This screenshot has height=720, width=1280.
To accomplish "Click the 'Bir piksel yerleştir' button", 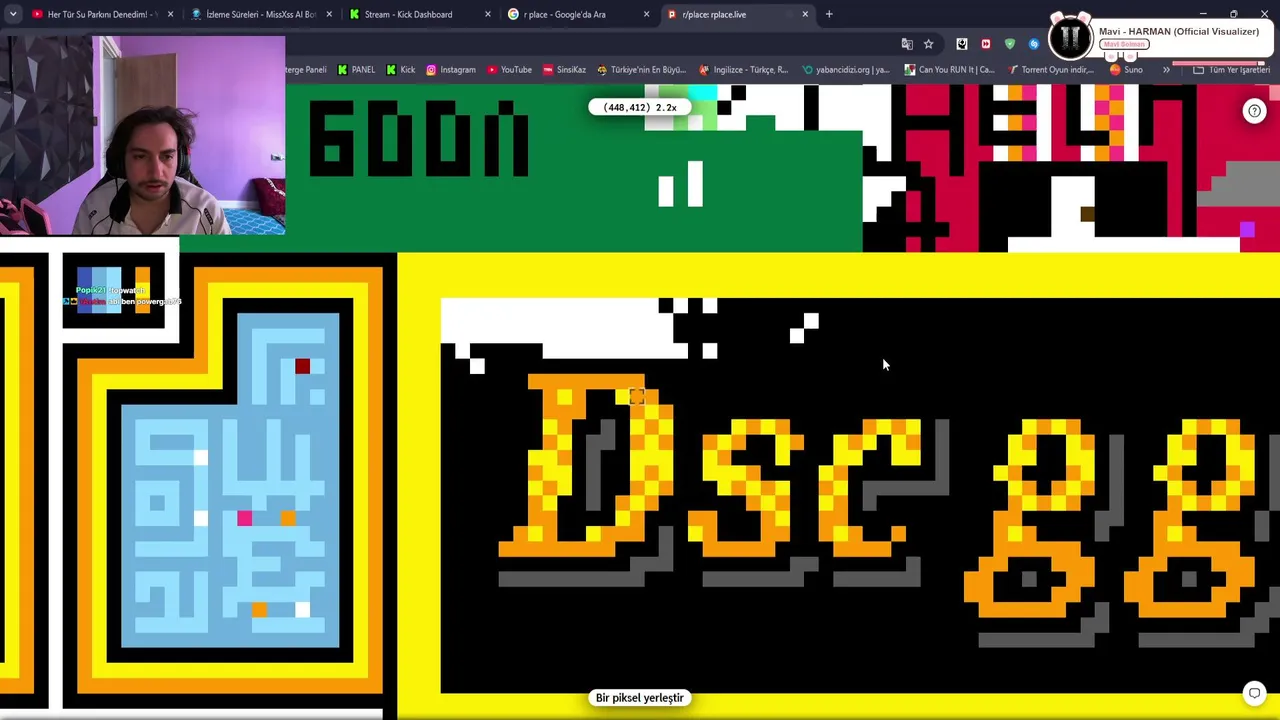I will click(x=640, y=698).
